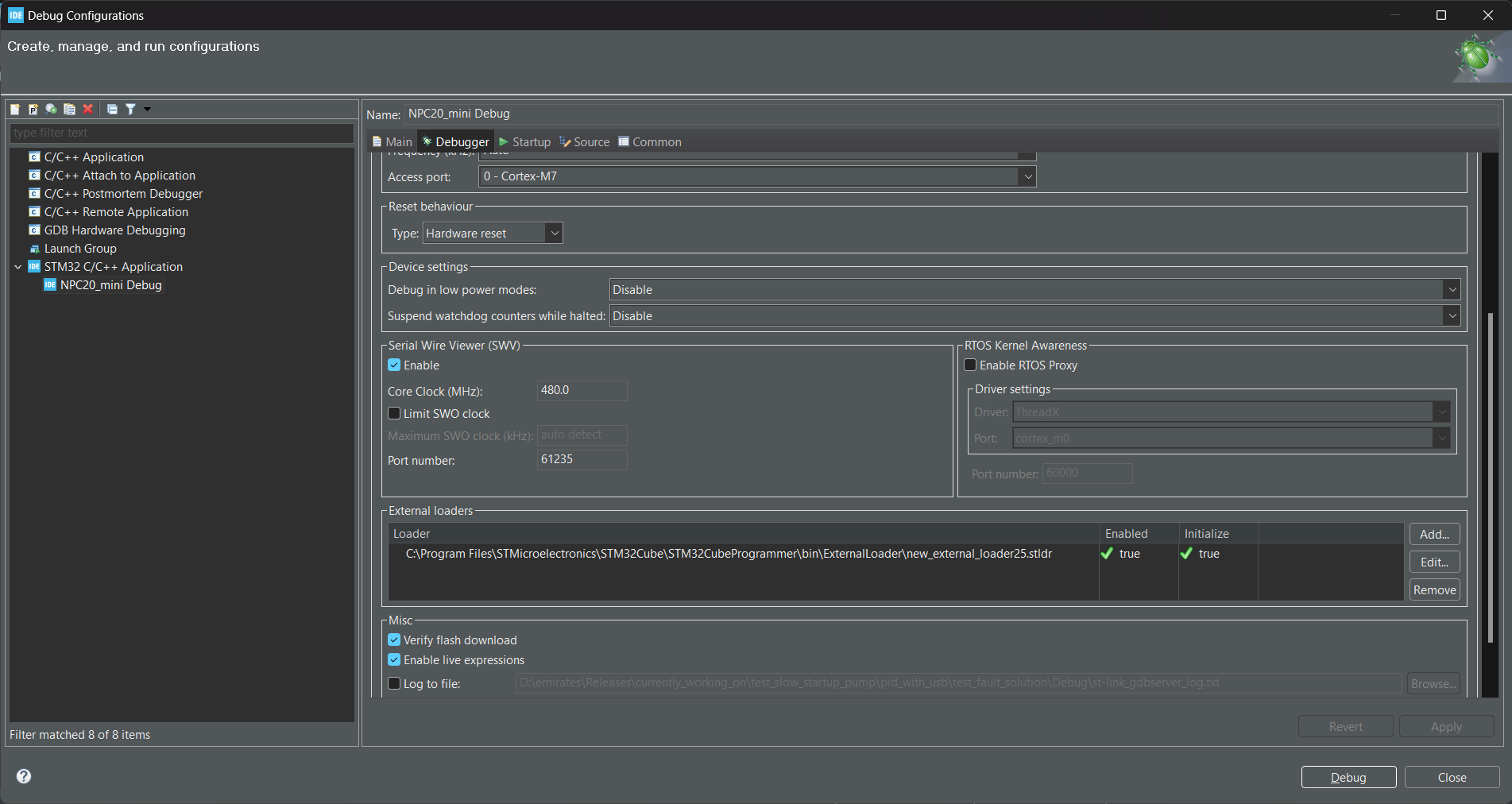Screen dimensions: 1512x804
Task: Switch to the Startup tab
Action: click(x=524, y=142)
